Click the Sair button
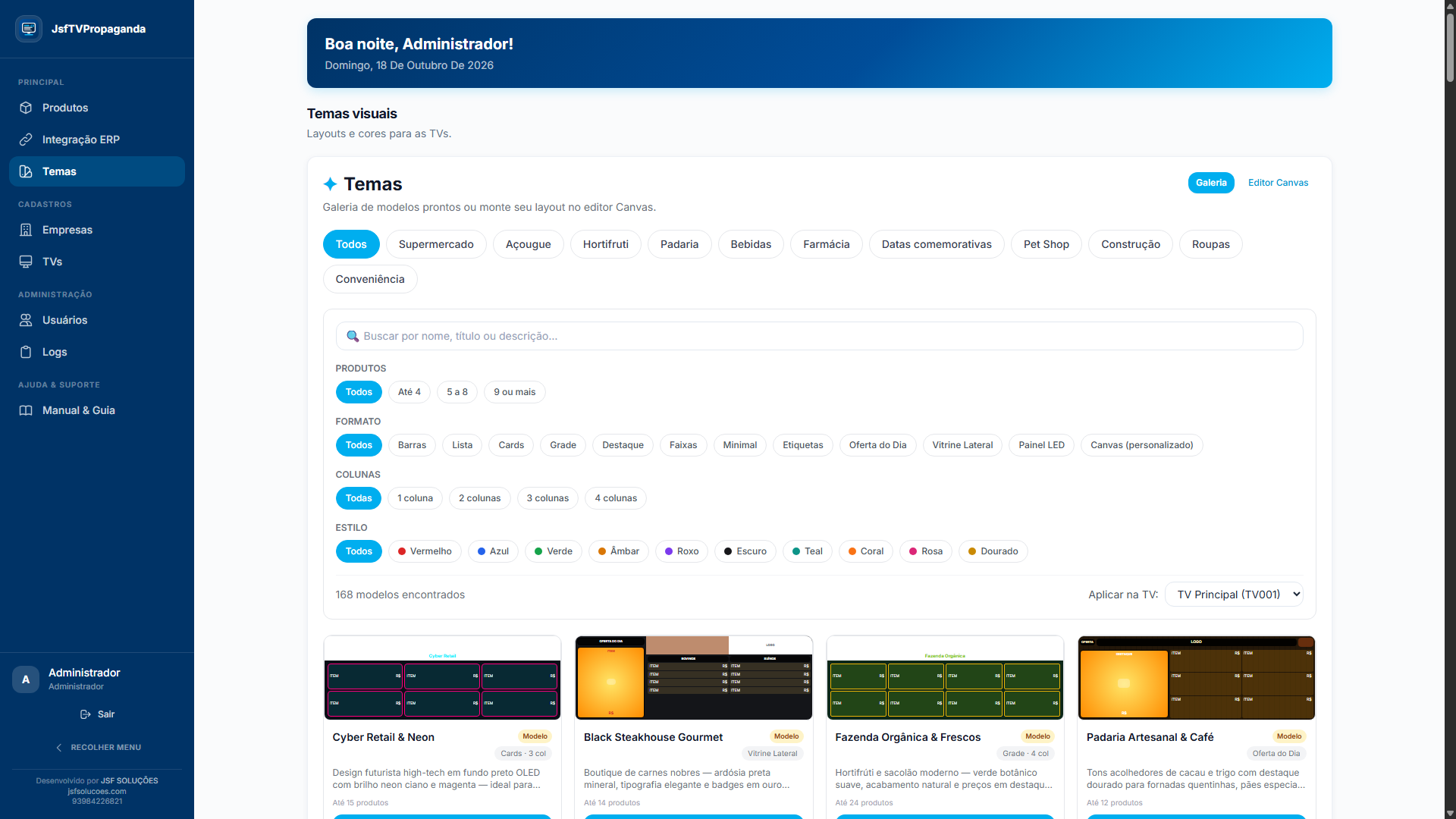 point(97,714)
